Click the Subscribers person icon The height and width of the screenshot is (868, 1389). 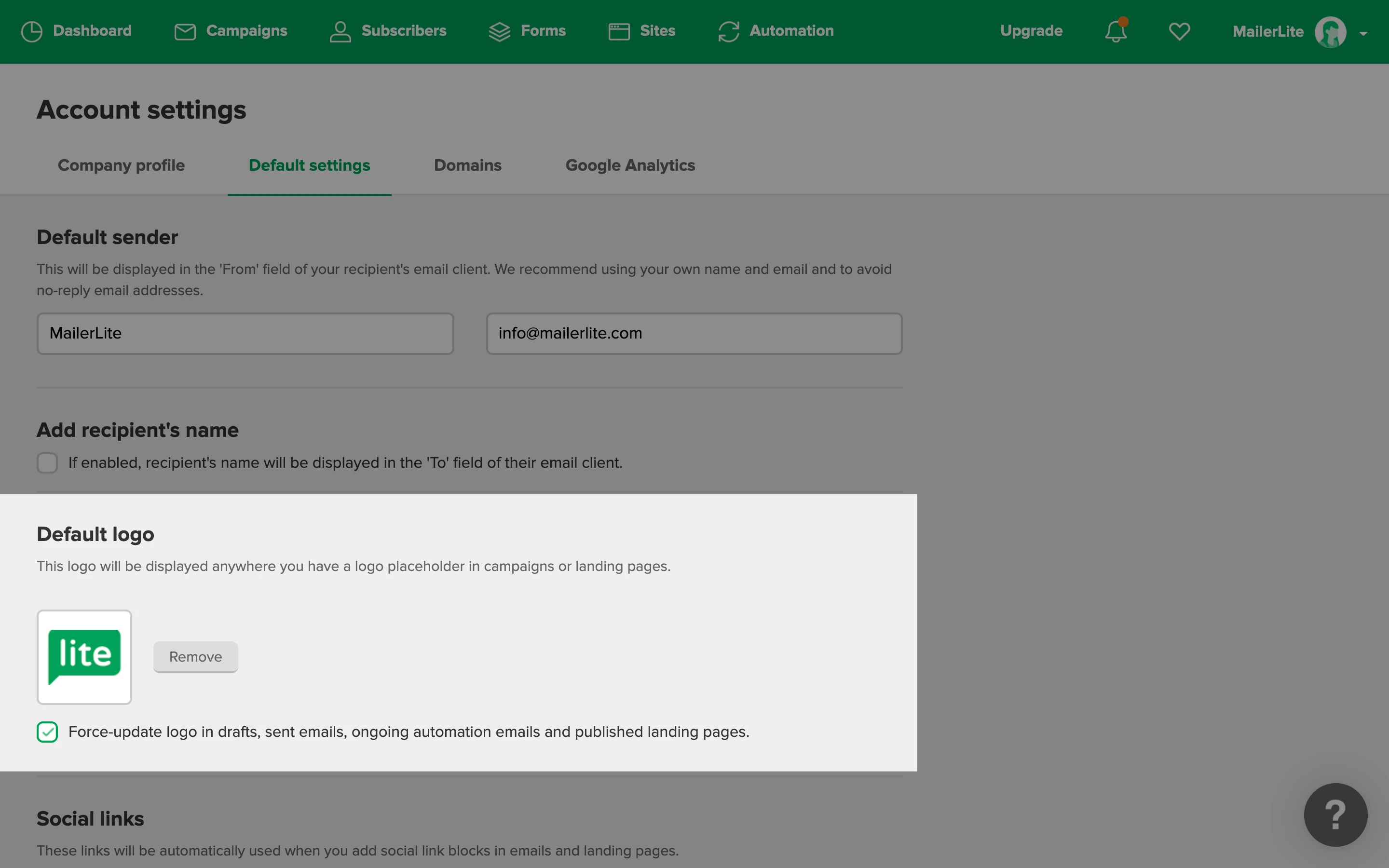click(340, 31)
